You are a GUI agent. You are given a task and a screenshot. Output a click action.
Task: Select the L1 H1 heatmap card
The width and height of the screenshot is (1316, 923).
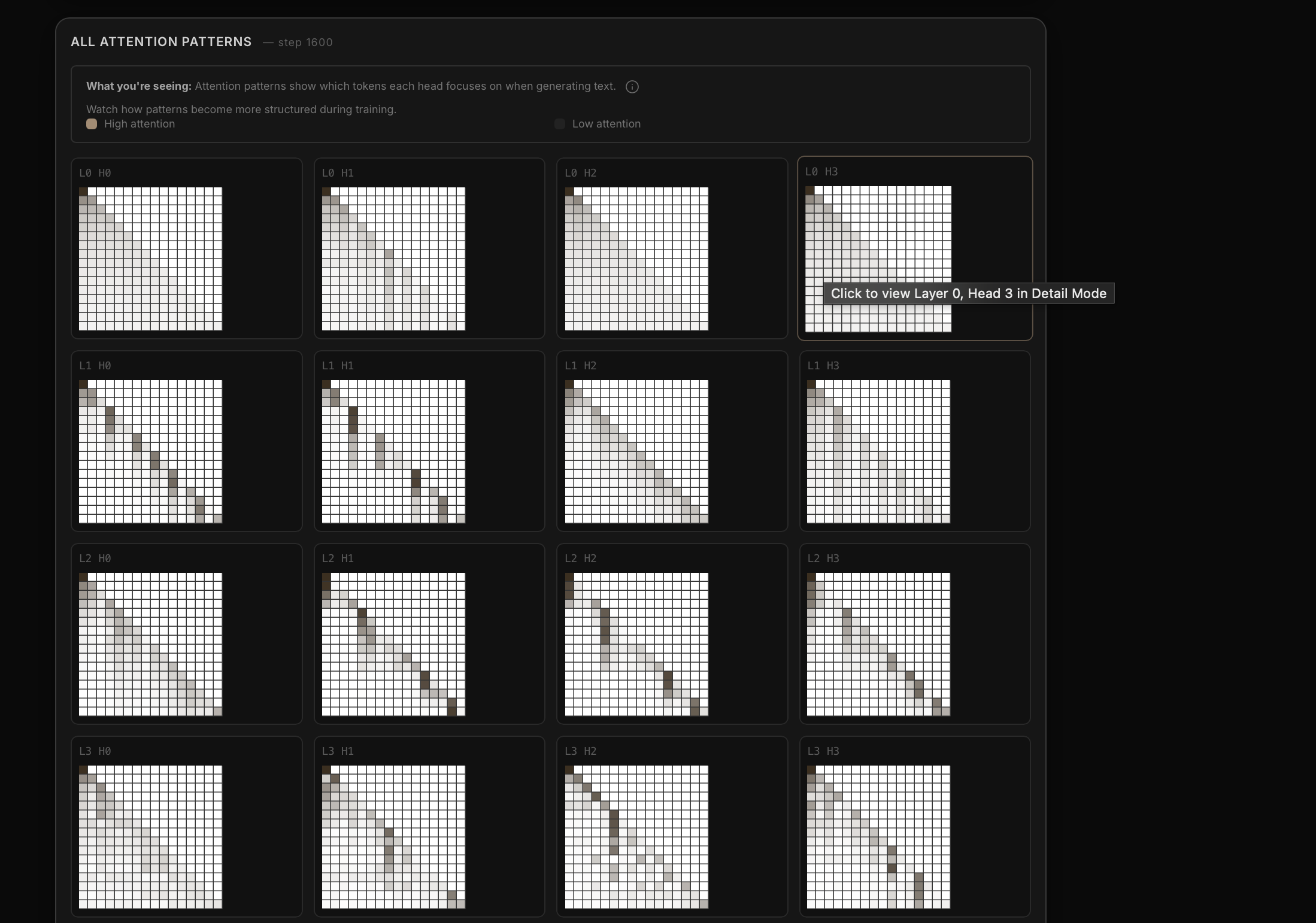click(x=393, y=451)
